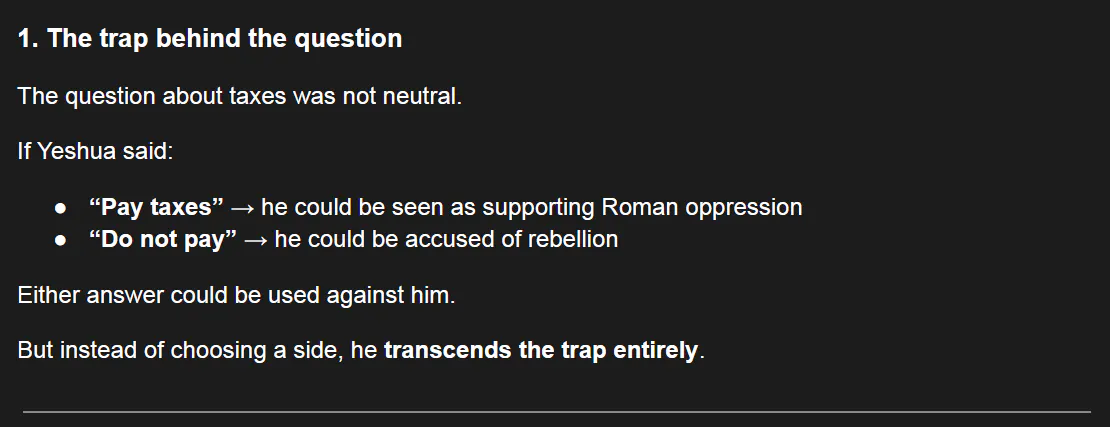Screen dimensions: 1110x427
Task: Click the bullet dot before "Do not pay"
Action: click(x=60, y=240)
